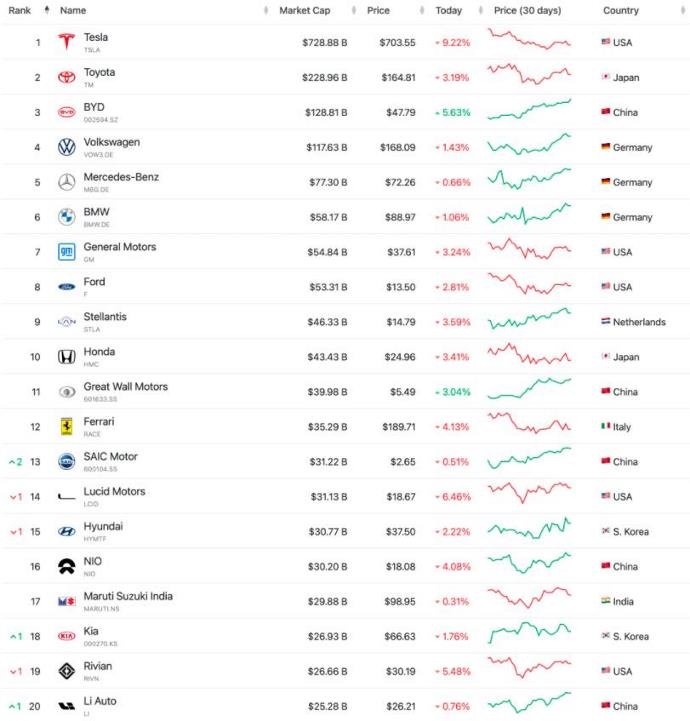
Task: Sort by Today percentage change
Action: click(x=449, y=10)
